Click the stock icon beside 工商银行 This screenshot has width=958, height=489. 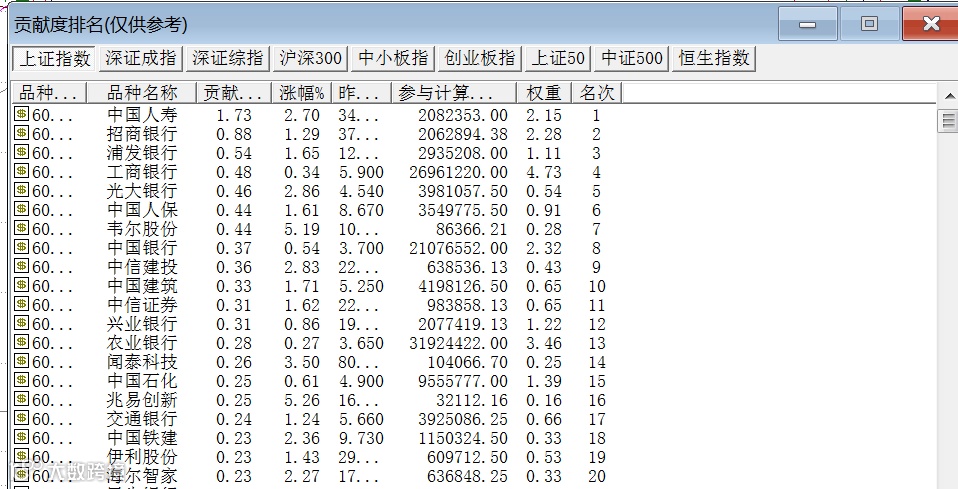[21, 171]
